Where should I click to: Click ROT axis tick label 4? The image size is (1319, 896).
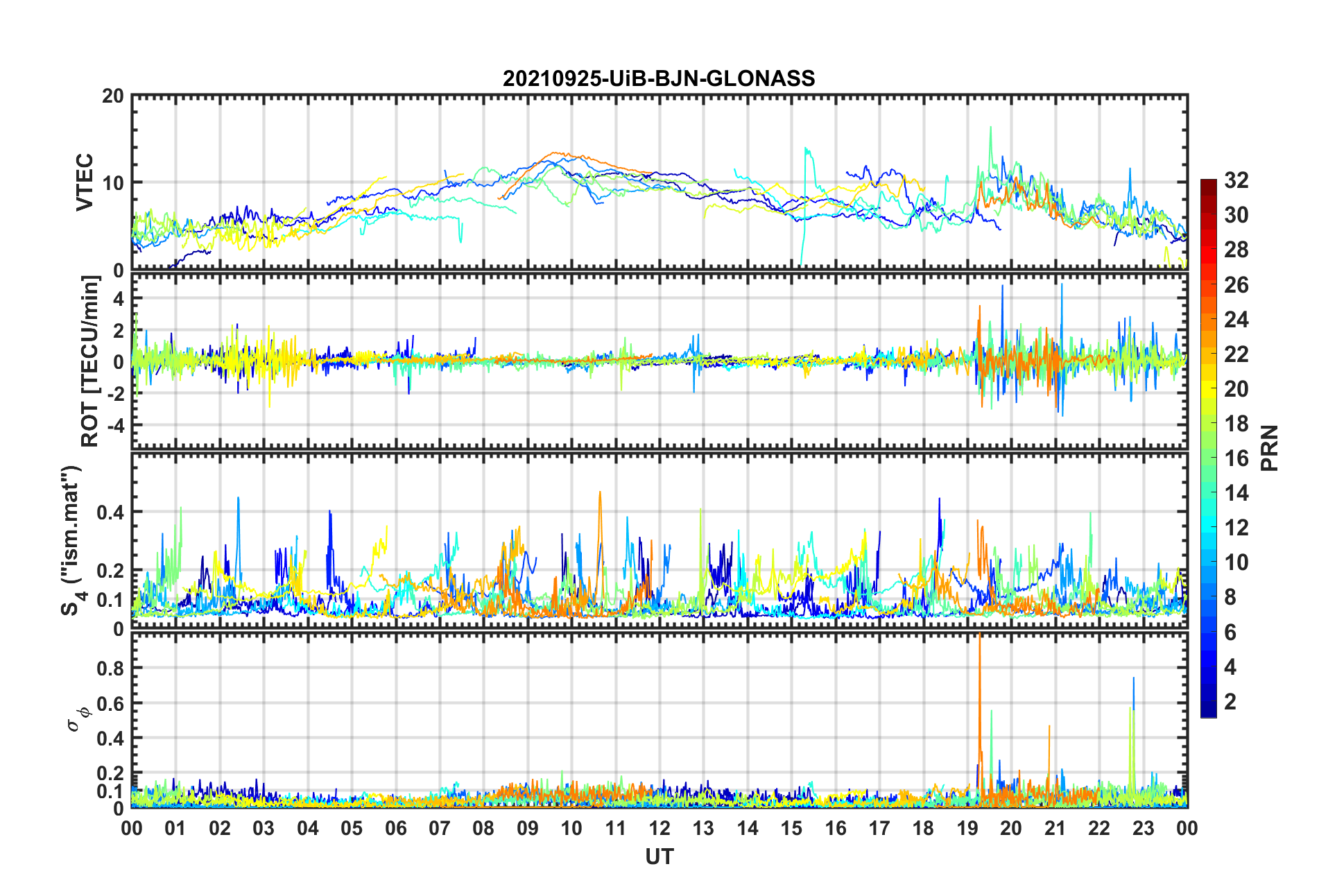(x=119, y=298)
